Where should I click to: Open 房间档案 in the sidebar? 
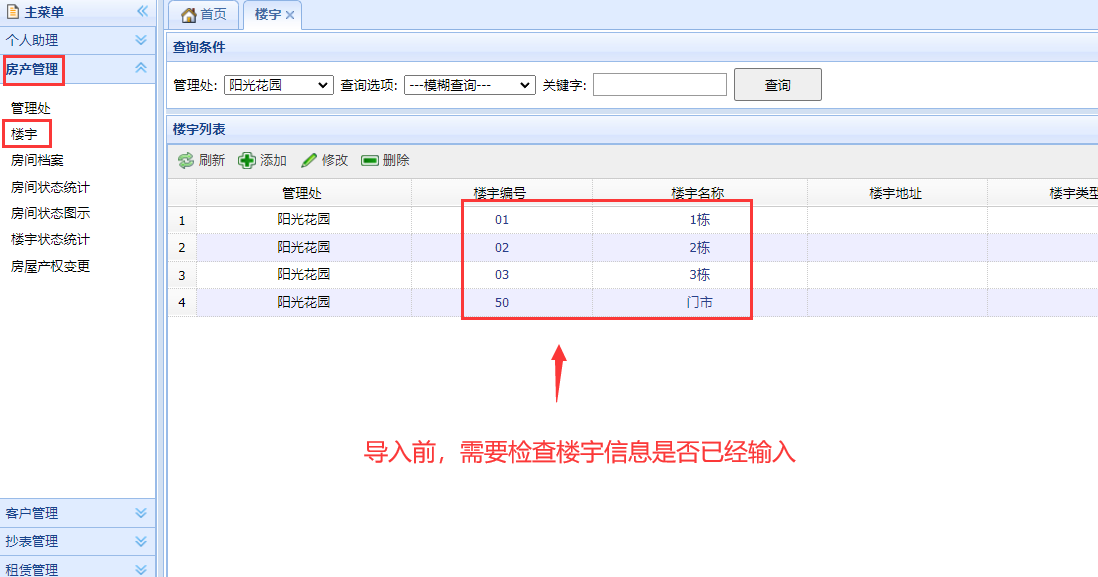(x=37, y=160)
